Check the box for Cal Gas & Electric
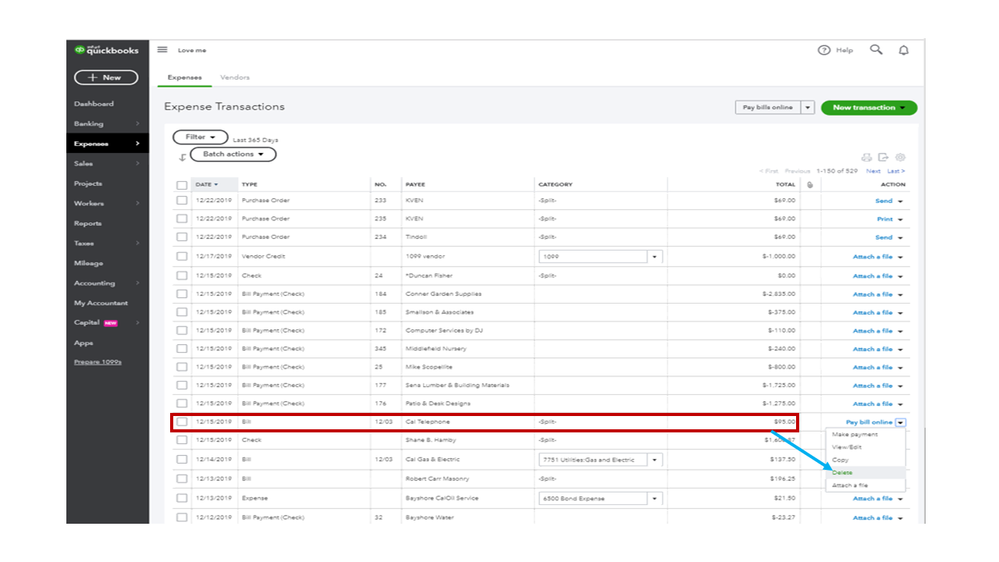 pos(182,459)
